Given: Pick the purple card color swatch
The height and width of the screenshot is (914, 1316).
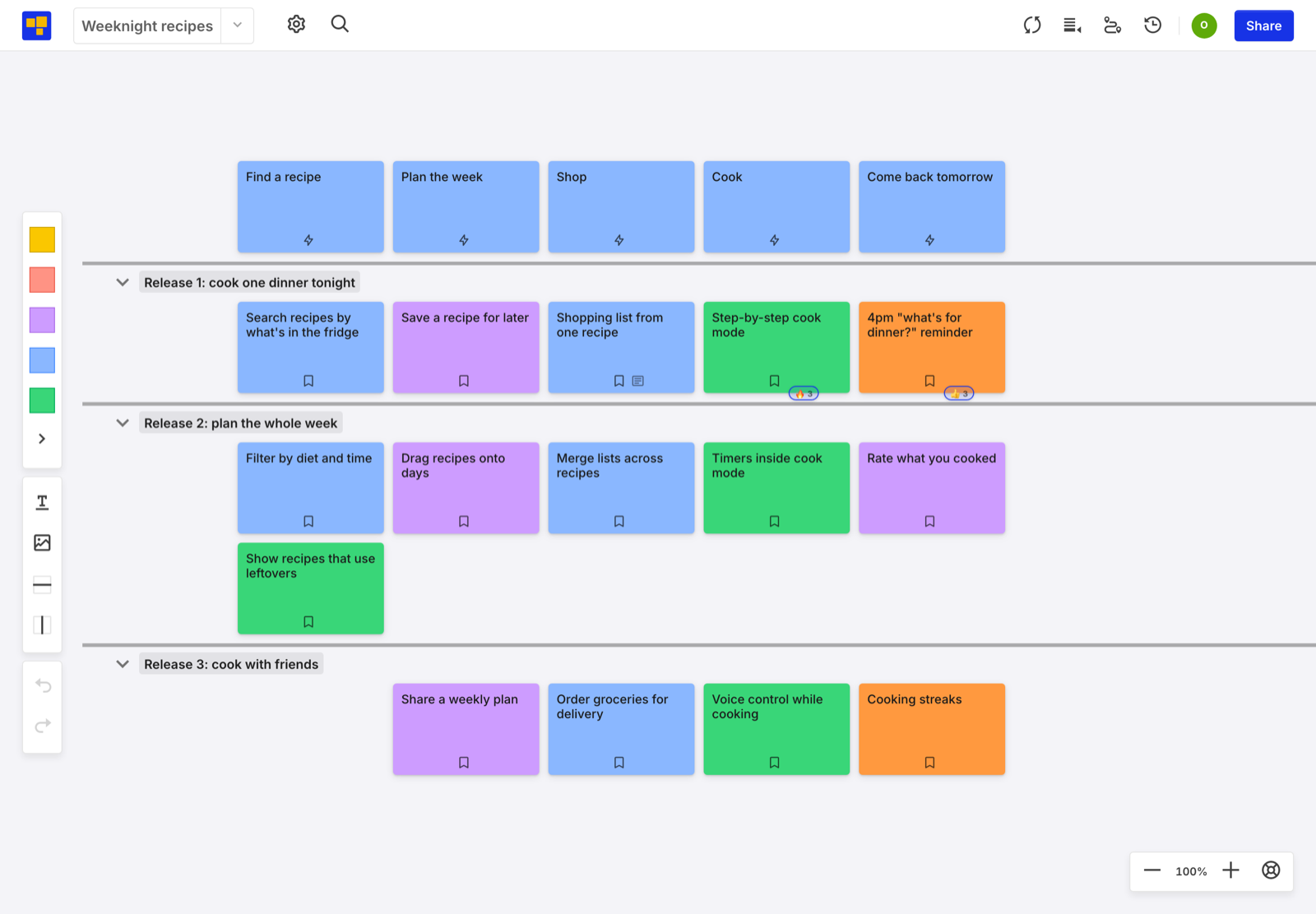Looking at the screenshot, I should click(x=42, y=320).
